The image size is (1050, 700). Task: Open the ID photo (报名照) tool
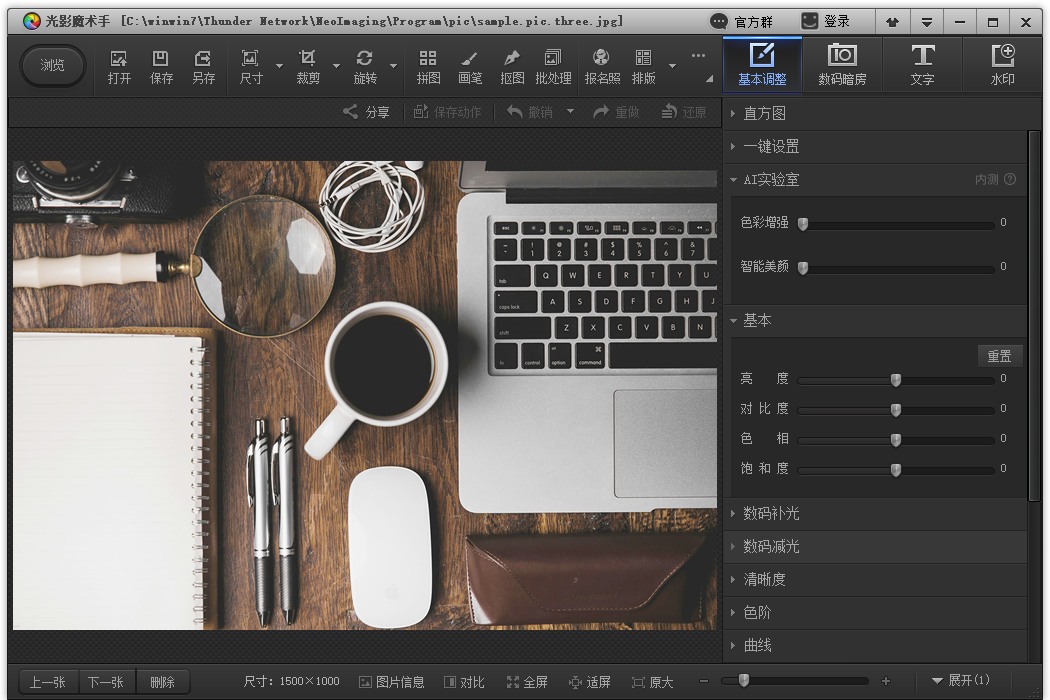[602, 66]
